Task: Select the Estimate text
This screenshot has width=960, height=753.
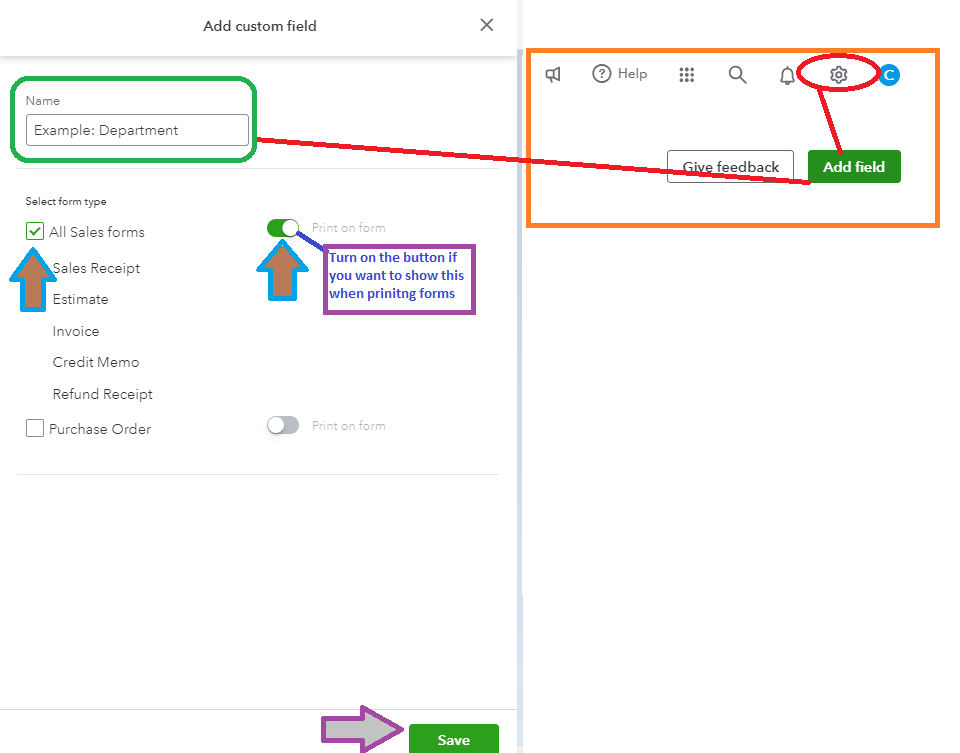Action: click(x=80, y=299)
